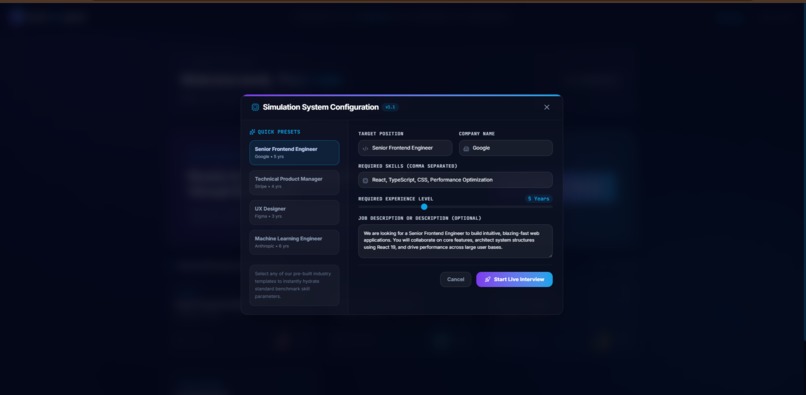The height and width of the screenshot is (395, 806).
Task: Click the experience level slider handle
Action: pos(424,207)
